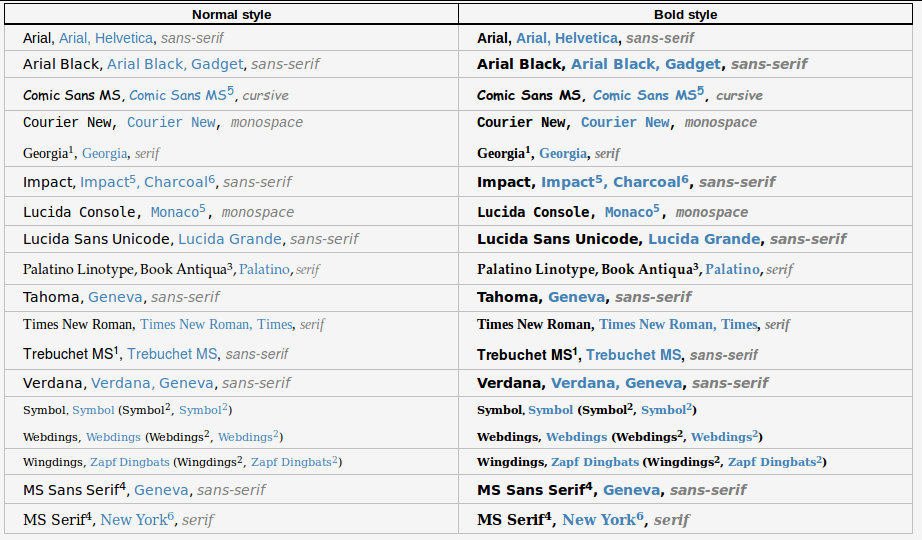The height and width of the screenshot is (540, 922).
Task: Select blue "Verdana, Geneva" in Normal style column
Action: coord(152,383)
